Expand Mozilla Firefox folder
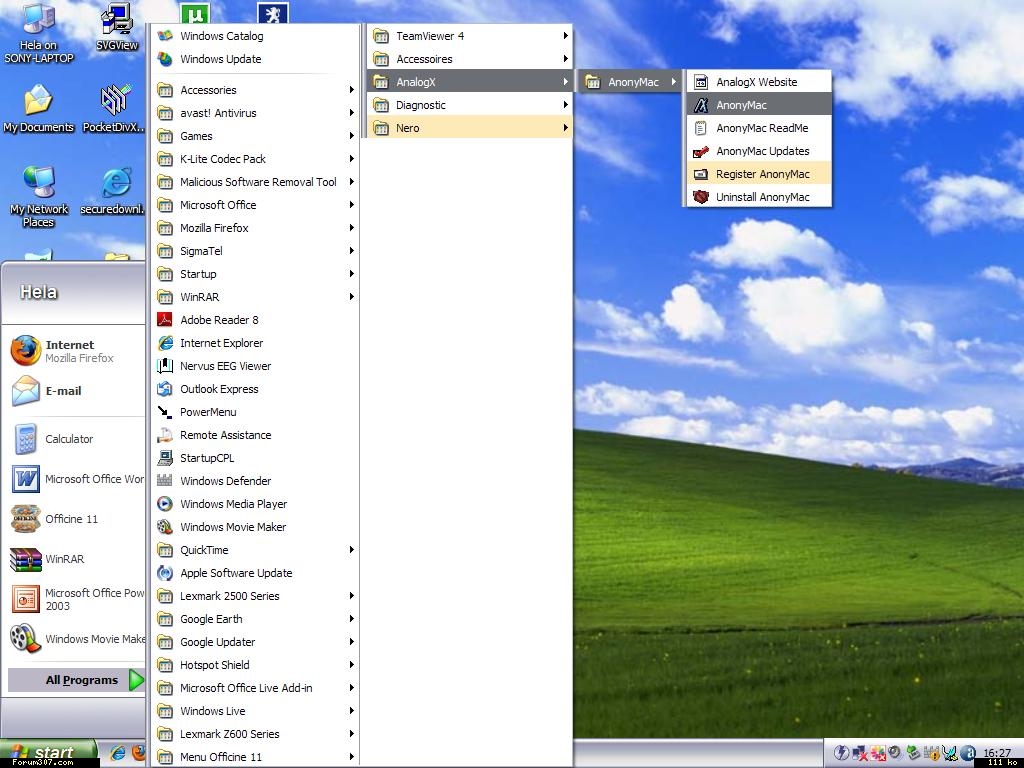 click(256, 228)
